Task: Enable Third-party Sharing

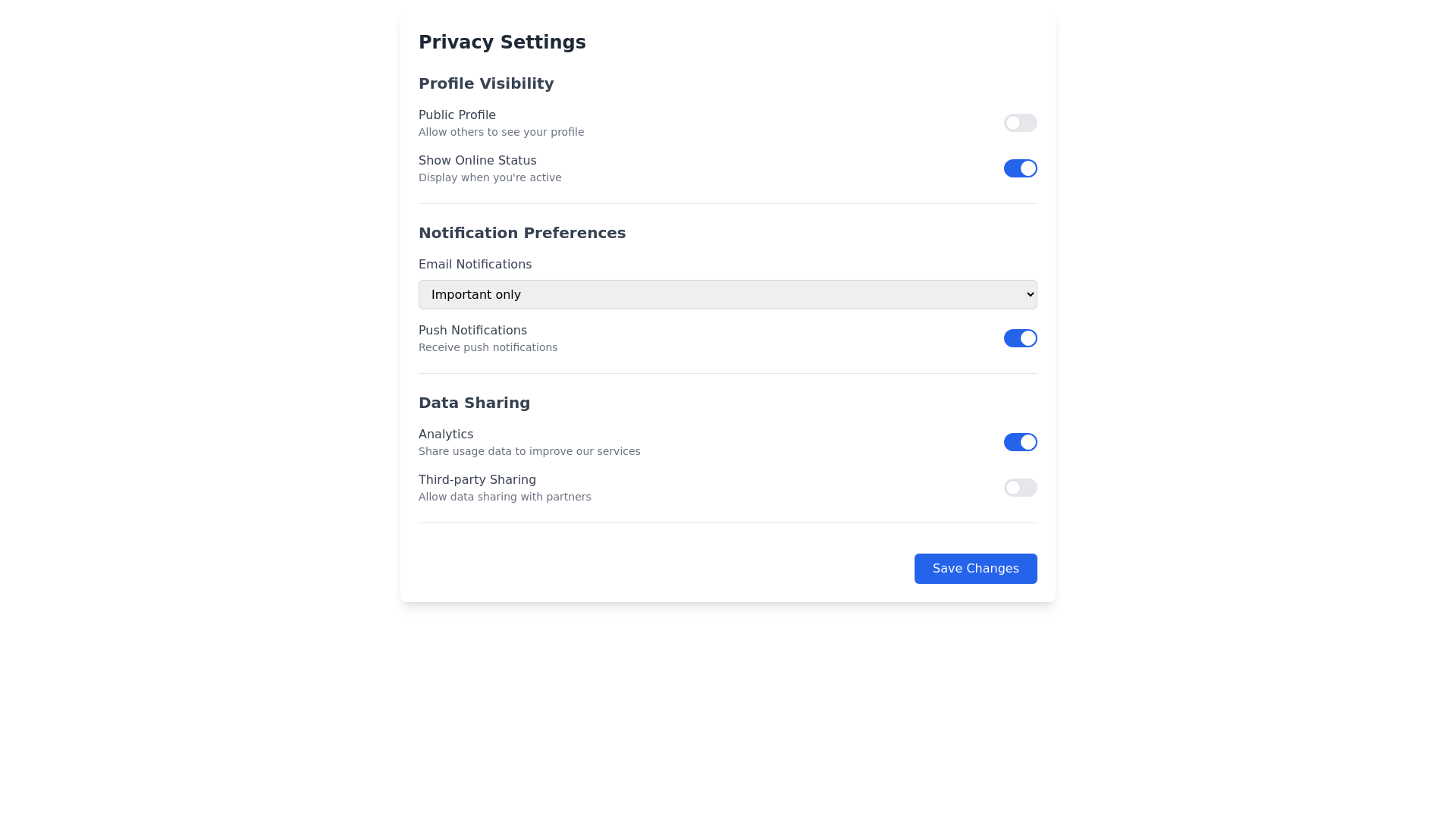Action: point(1020,488)
